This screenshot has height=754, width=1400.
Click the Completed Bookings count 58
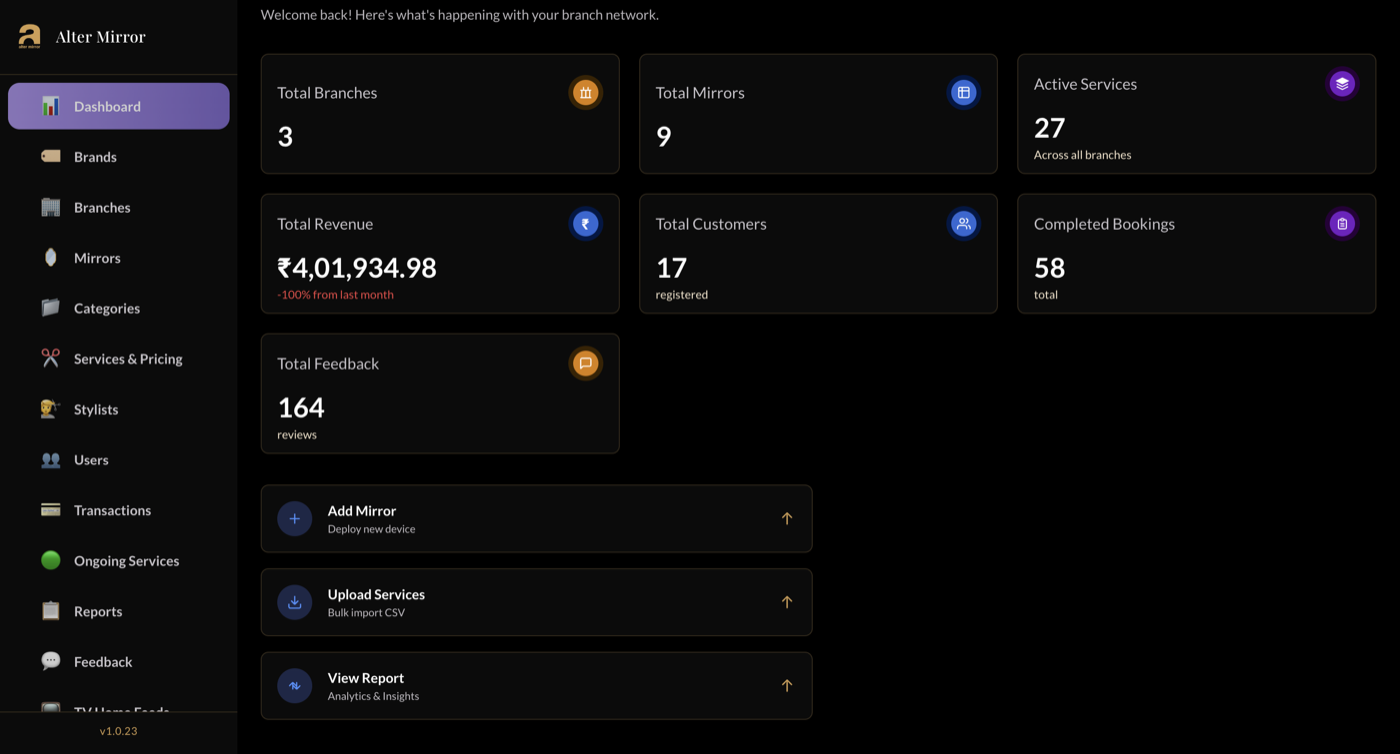pos(1050,268)
